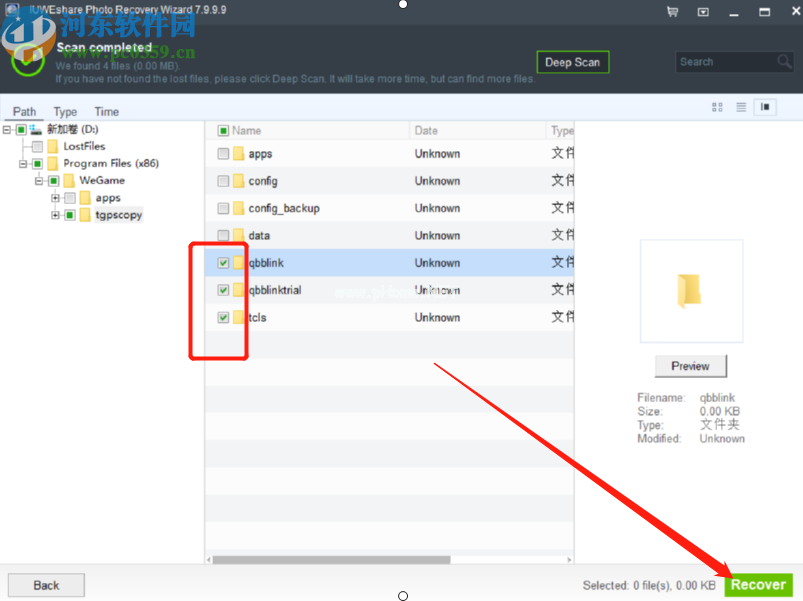Open the title bar dropdown menu icon

click(703, 12)
